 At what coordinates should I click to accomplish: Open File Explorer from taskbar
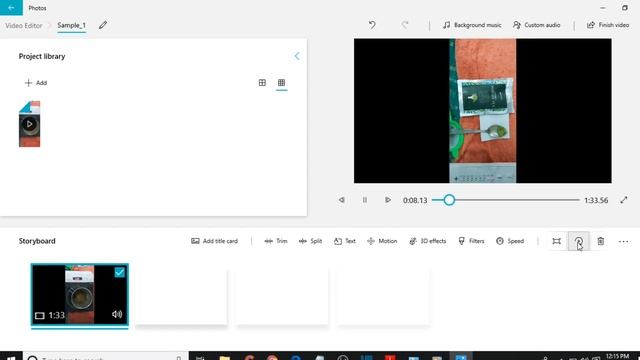coord(224,358)
